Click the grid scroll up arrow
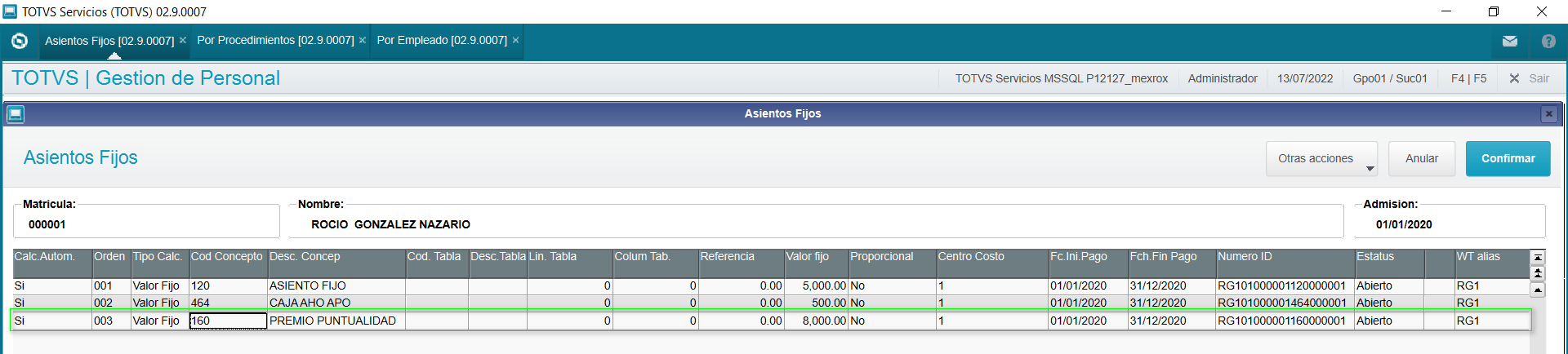The height and width of the screenshot is (354, 1568). [1538, 290]
